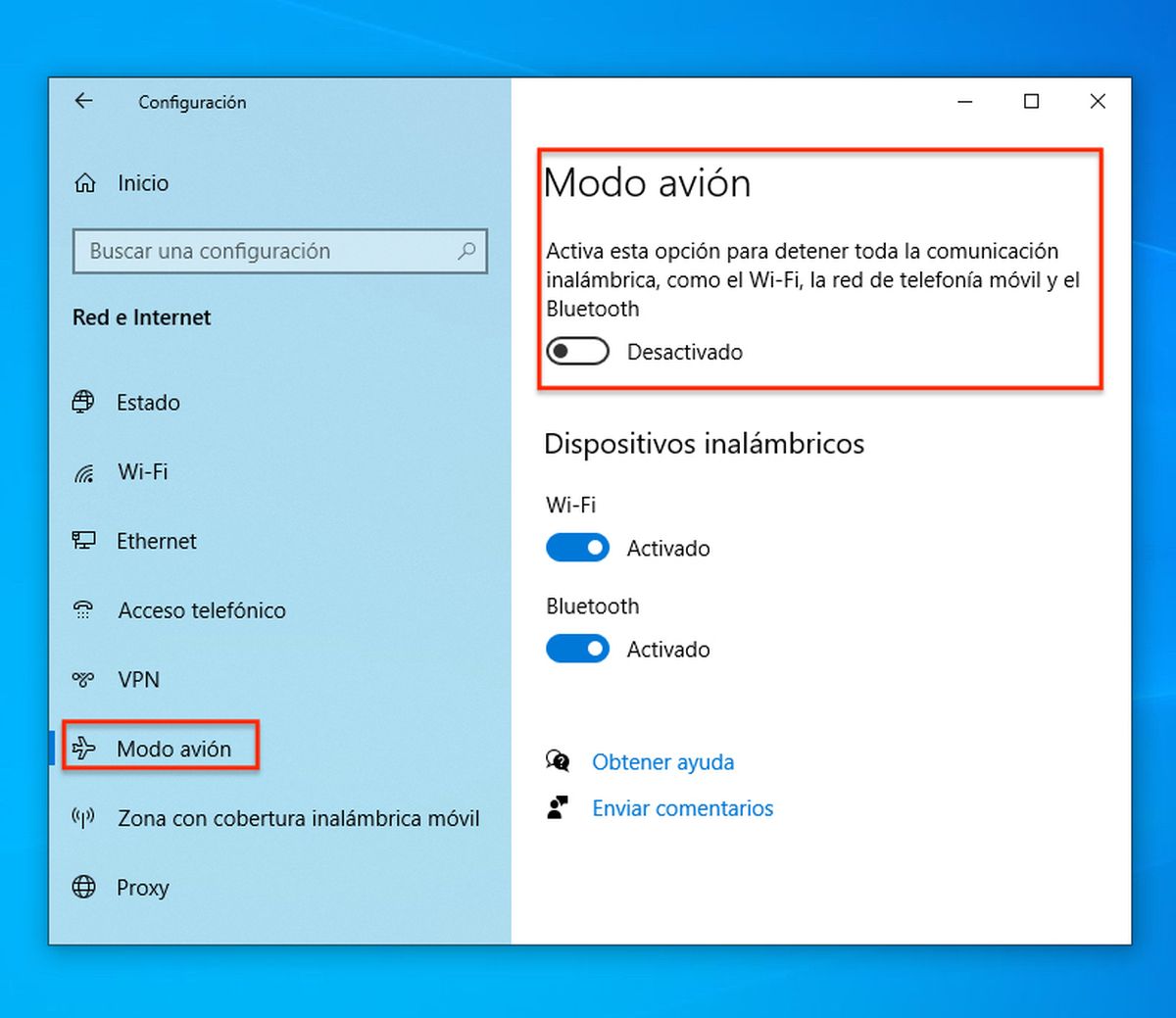The image size is (1176, 1018).
Task: Turn off the Bluetooth switch
Action: tap(577, 649)
